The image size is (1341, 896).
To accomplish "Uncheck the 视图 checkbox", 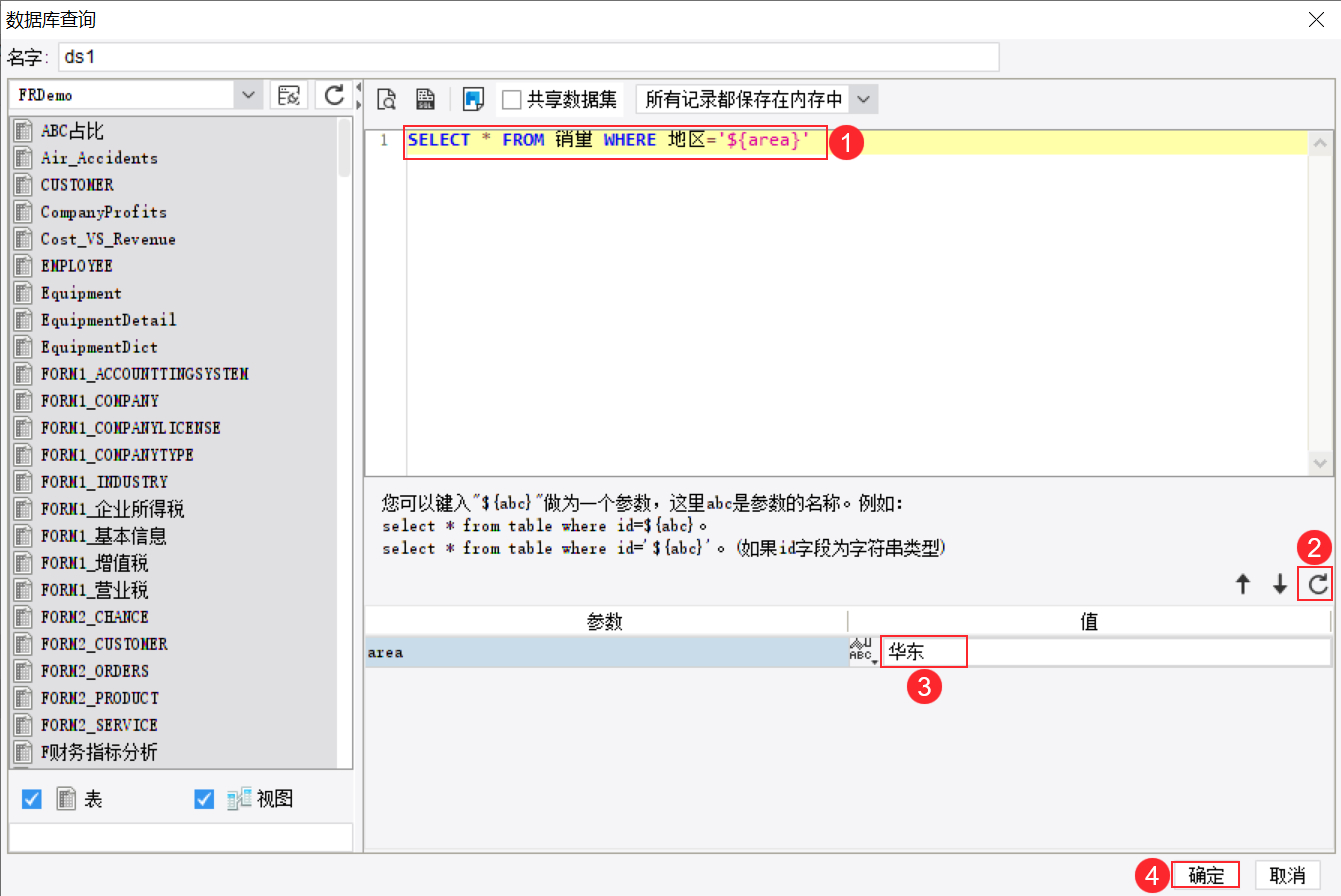I will coord(204,799).
